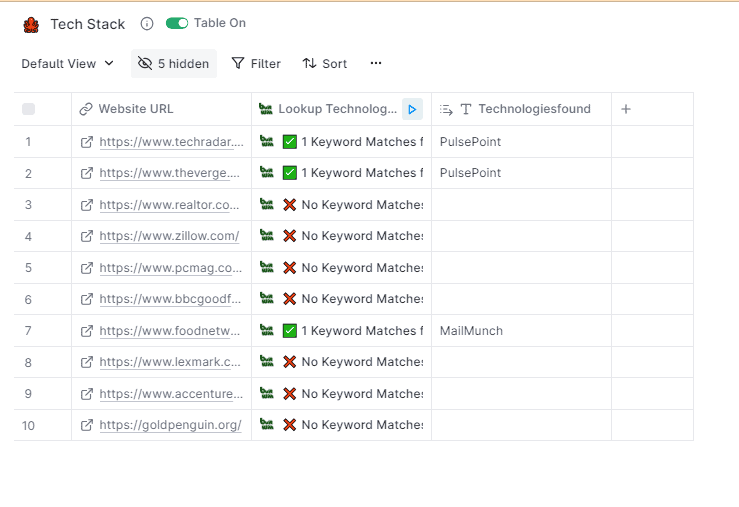Open the bbcgoodf... URL link
This screenshot has width=739, height=507.
(x=170, y=299)
